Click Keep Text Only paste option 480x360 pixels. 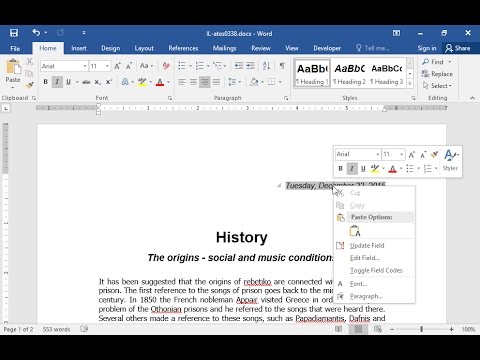(355, 231)
